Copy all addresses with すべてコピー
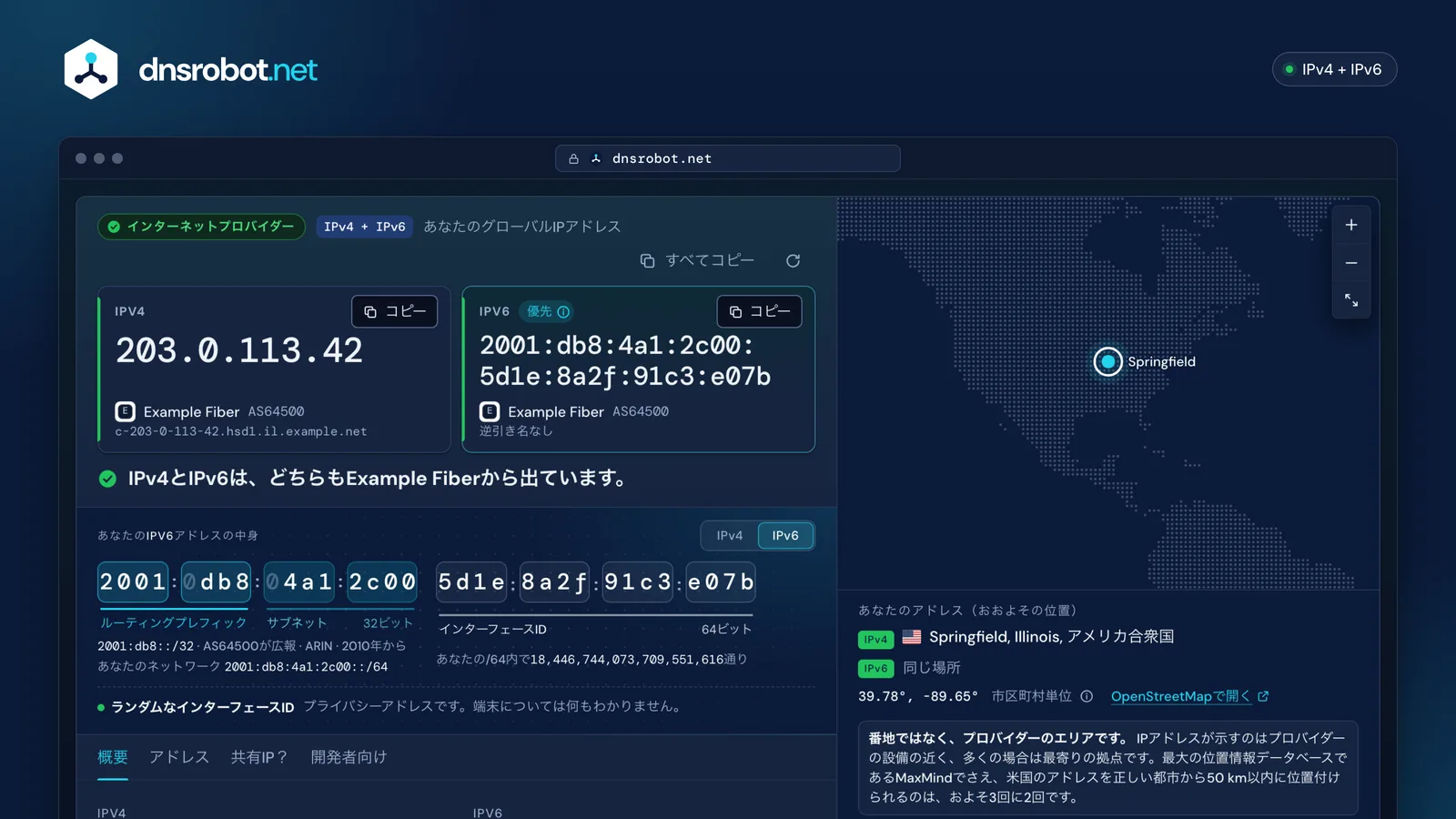The height and width of the screenshot is (819, 1456). coord(697,261)
